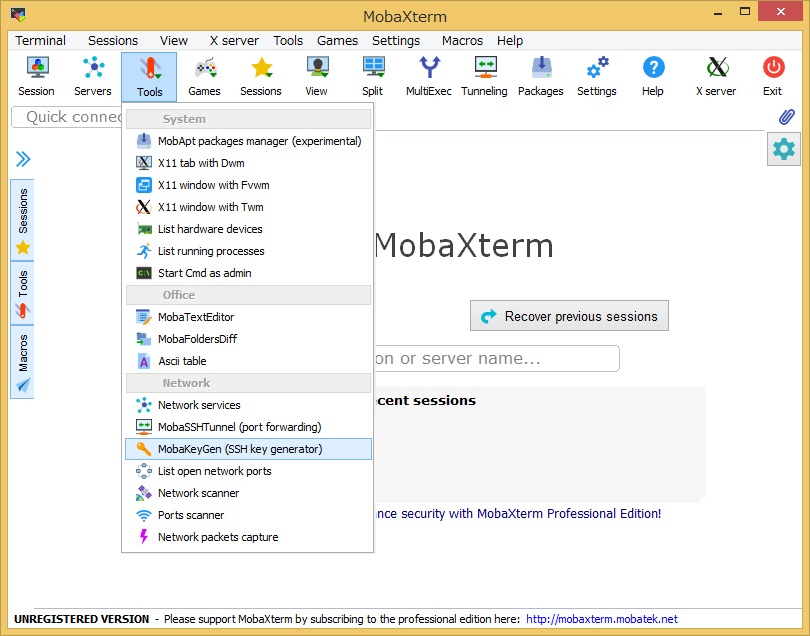The width and height of the screenshot is (810, 636).
Task: Click the red Exit power icon
Action: [773, 76]
